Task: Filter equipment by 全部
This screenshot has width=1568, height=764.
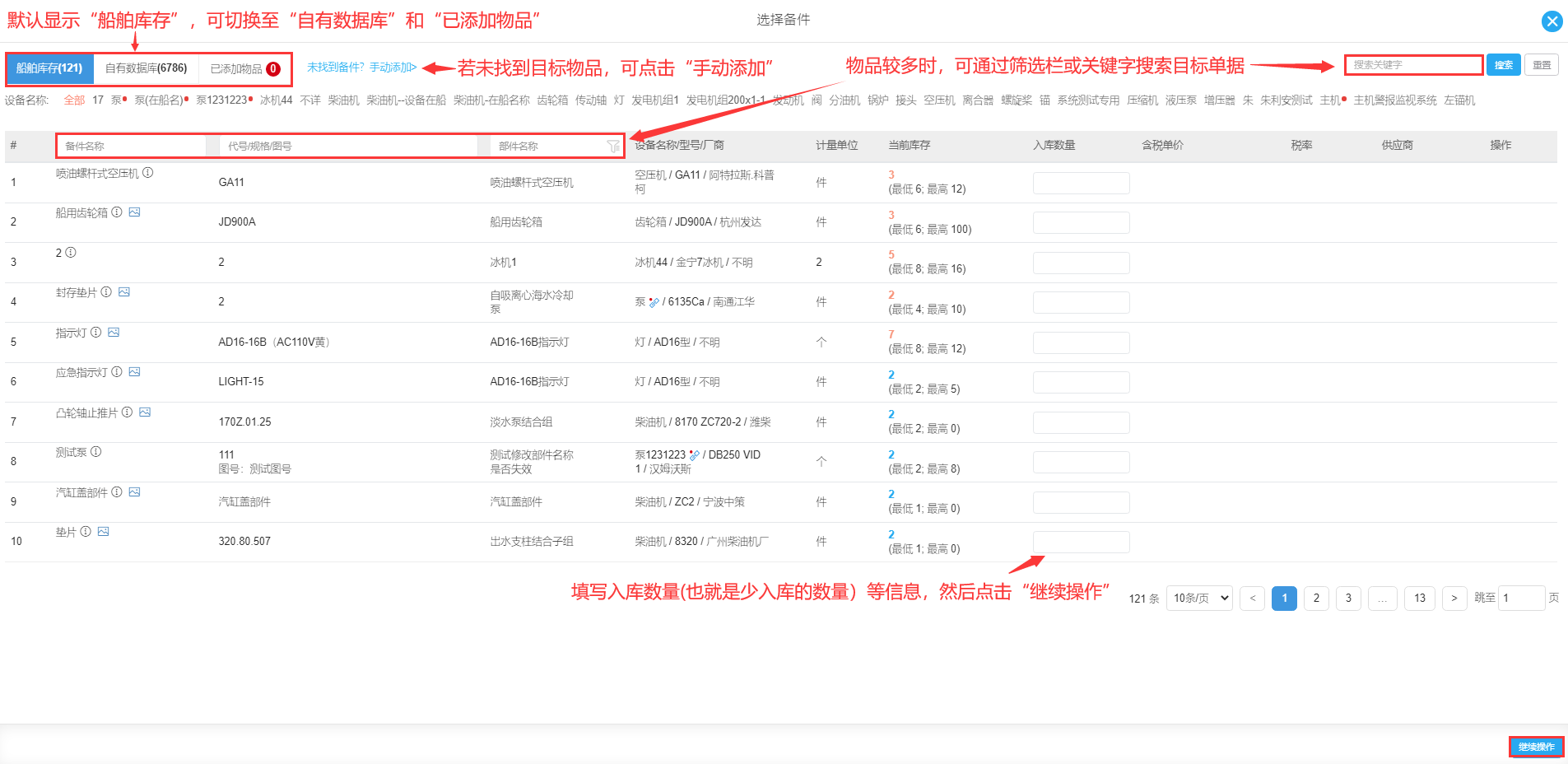Action: pos(74,100)
